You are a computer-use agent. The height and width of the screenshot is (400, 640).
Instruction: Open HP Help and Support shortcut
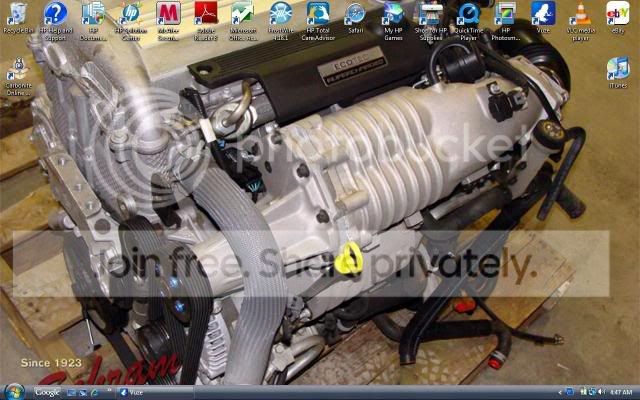pyautogui.click(x=56, y=21)
